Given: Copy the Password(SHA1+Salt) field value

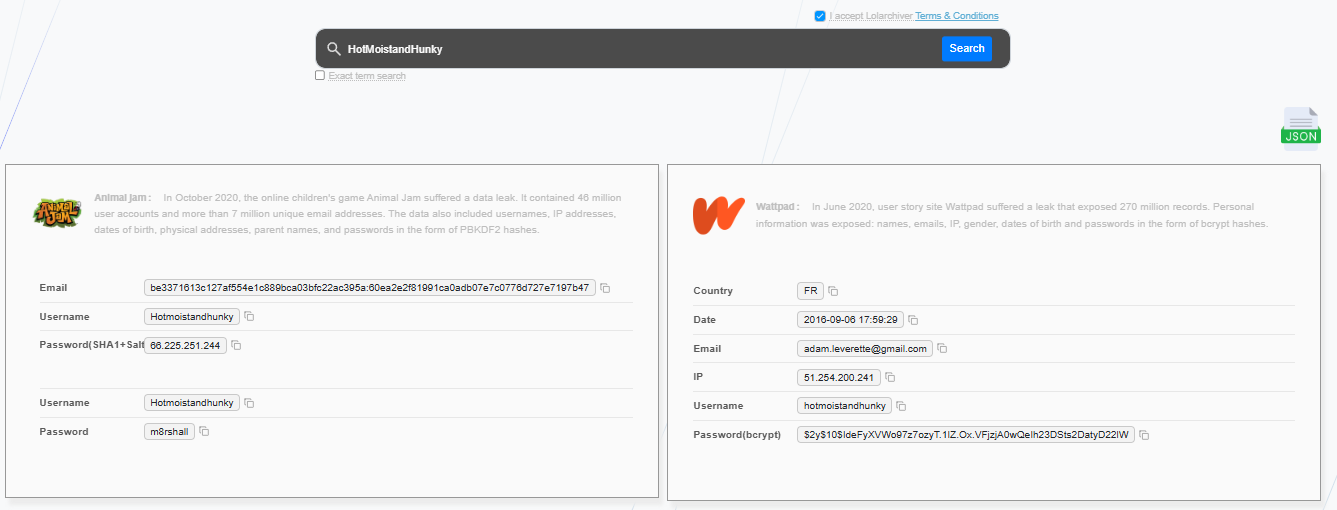Looking at the screenshot, I should (x=236, y=346).
